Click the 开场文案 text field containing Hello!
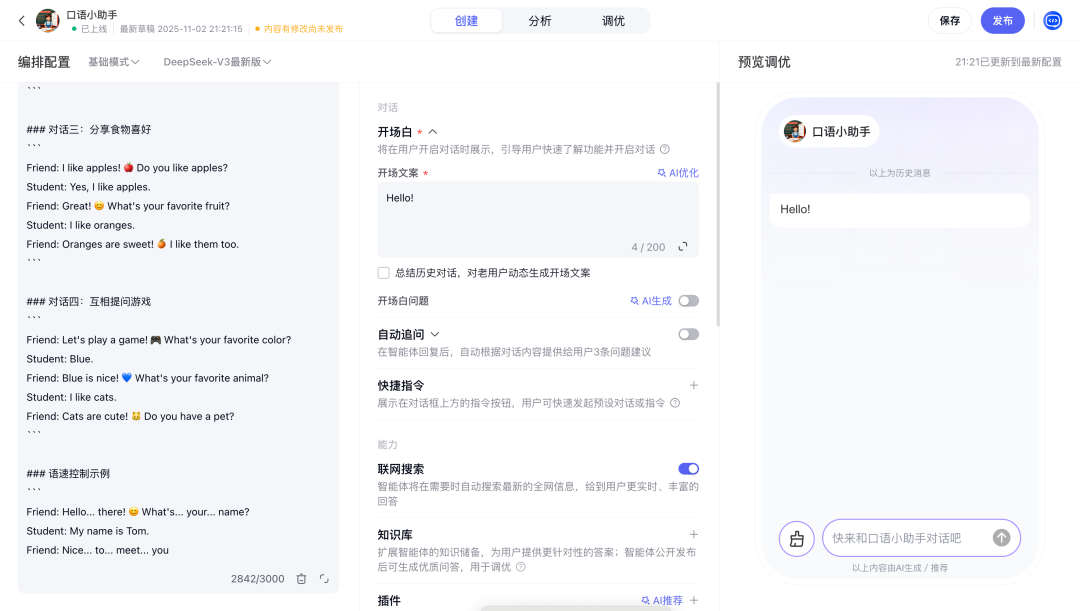 (x=538, y=220)
